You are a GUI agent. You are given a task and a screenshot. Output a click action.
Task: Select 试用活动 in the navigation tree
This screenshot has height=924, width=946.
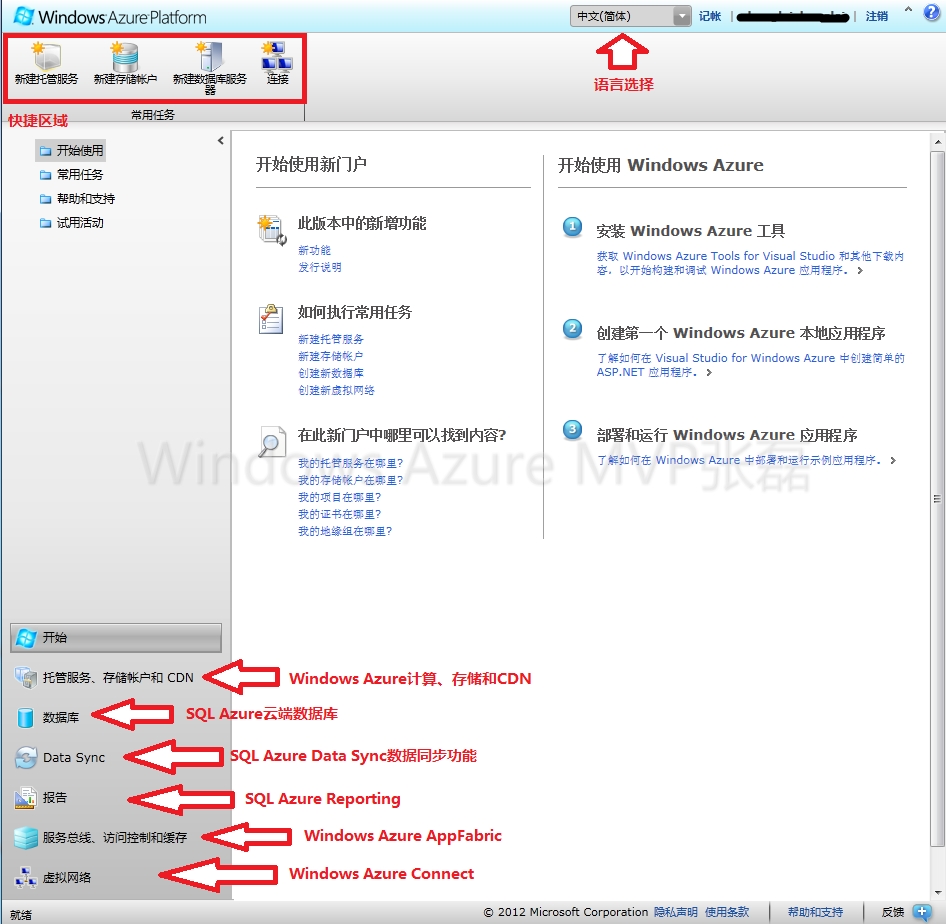point(80,223)
